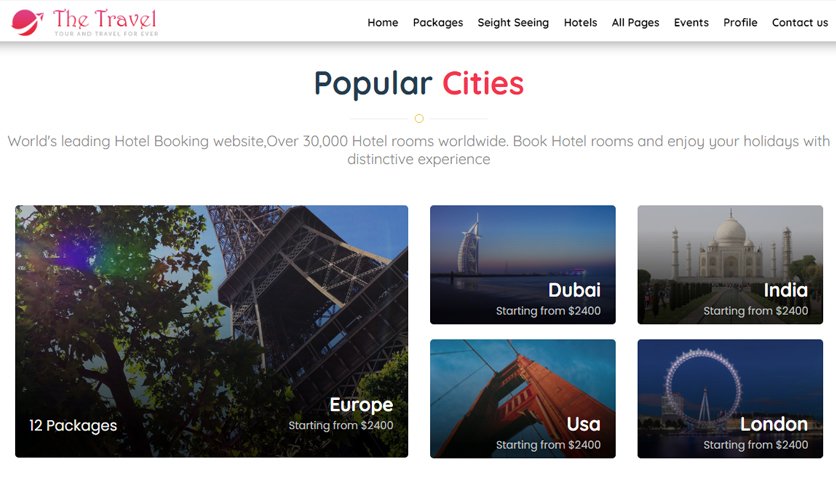Go to the Profile page
Viewport: 836px width, 484px height.
click(x=740, y=22)
